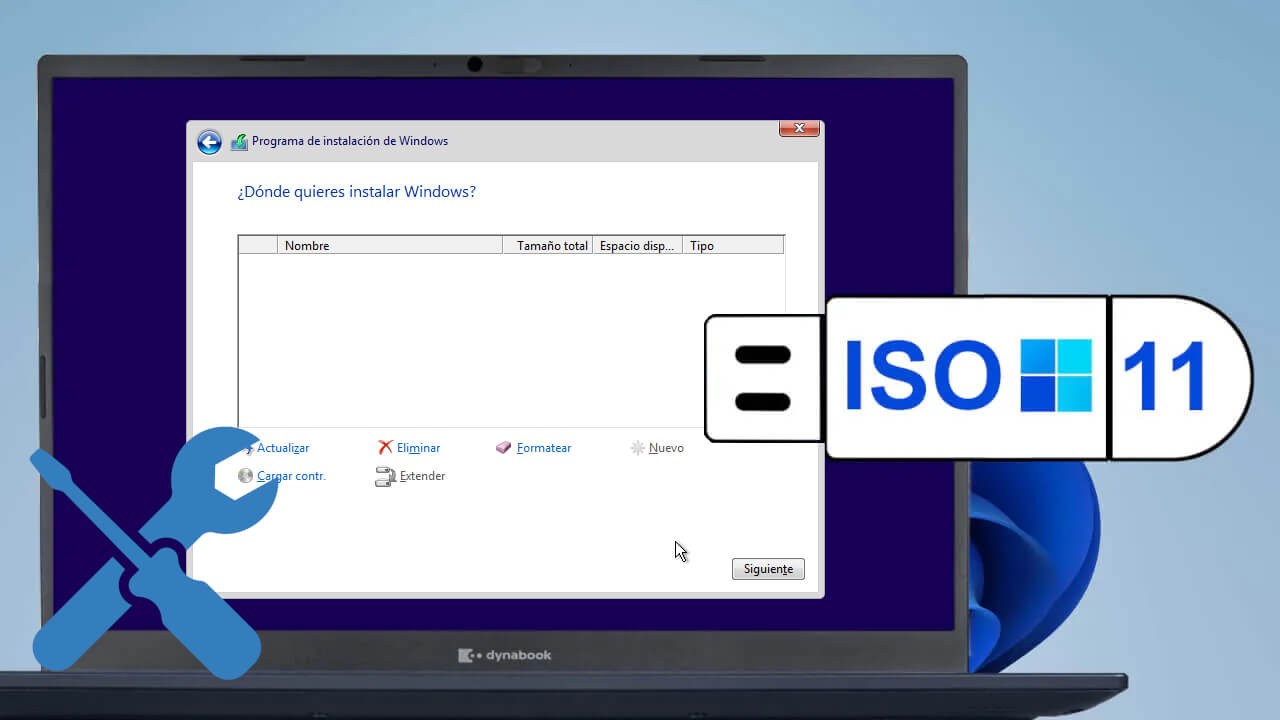Click the Nuevo star icon
Image resolution: width=1280 pixels, height=720 pixels.
point(637,448)
